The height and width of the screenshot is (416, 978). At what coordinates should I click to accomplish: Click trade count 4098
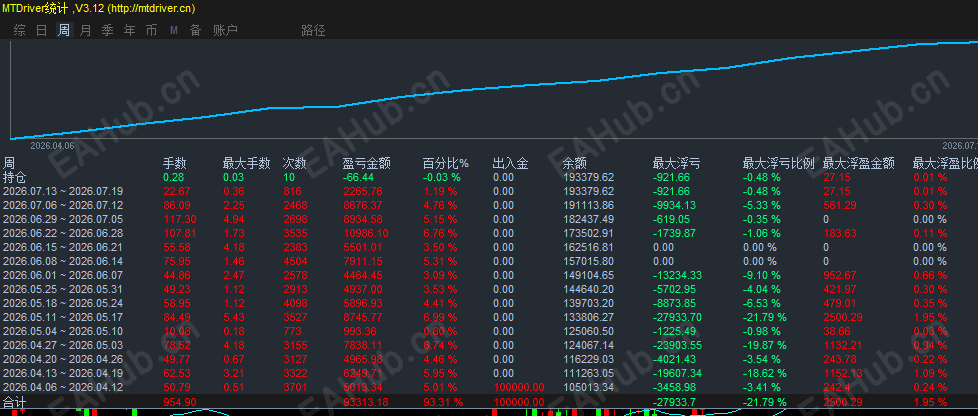point(294,303)
